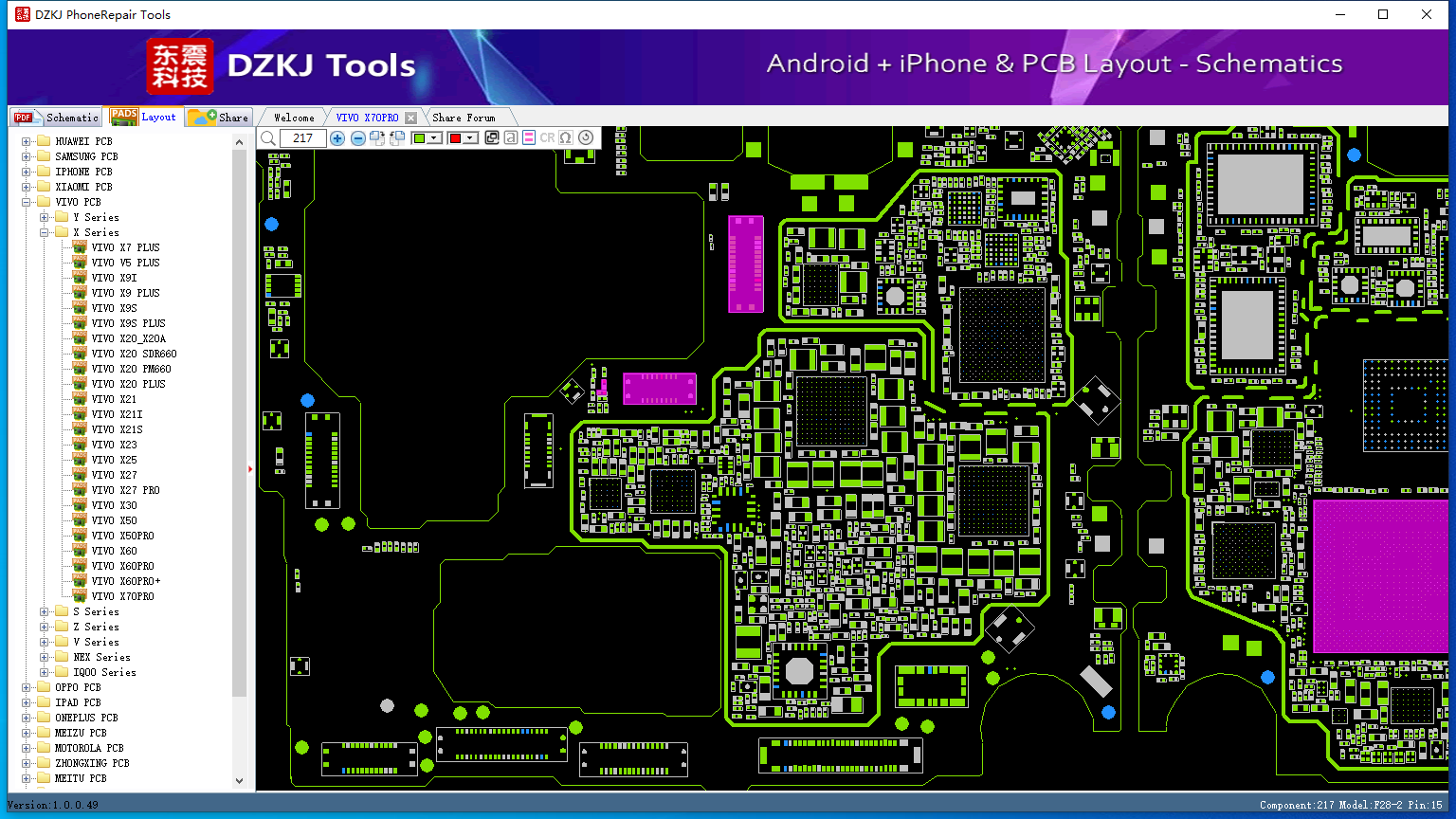Select the VIVO X70PRO document tab
Screen dimensions: 1456x819
368,118
